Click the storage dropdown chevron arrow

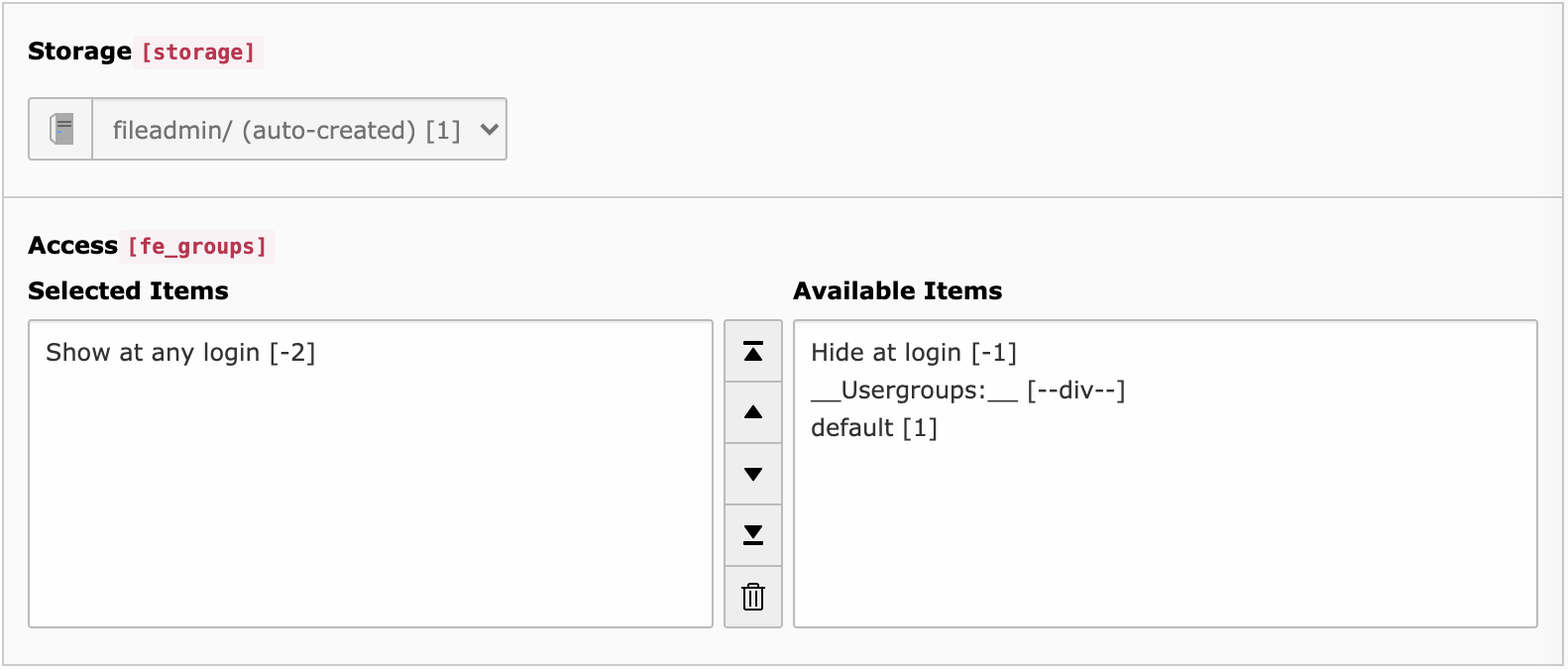[x=488, y=128]
